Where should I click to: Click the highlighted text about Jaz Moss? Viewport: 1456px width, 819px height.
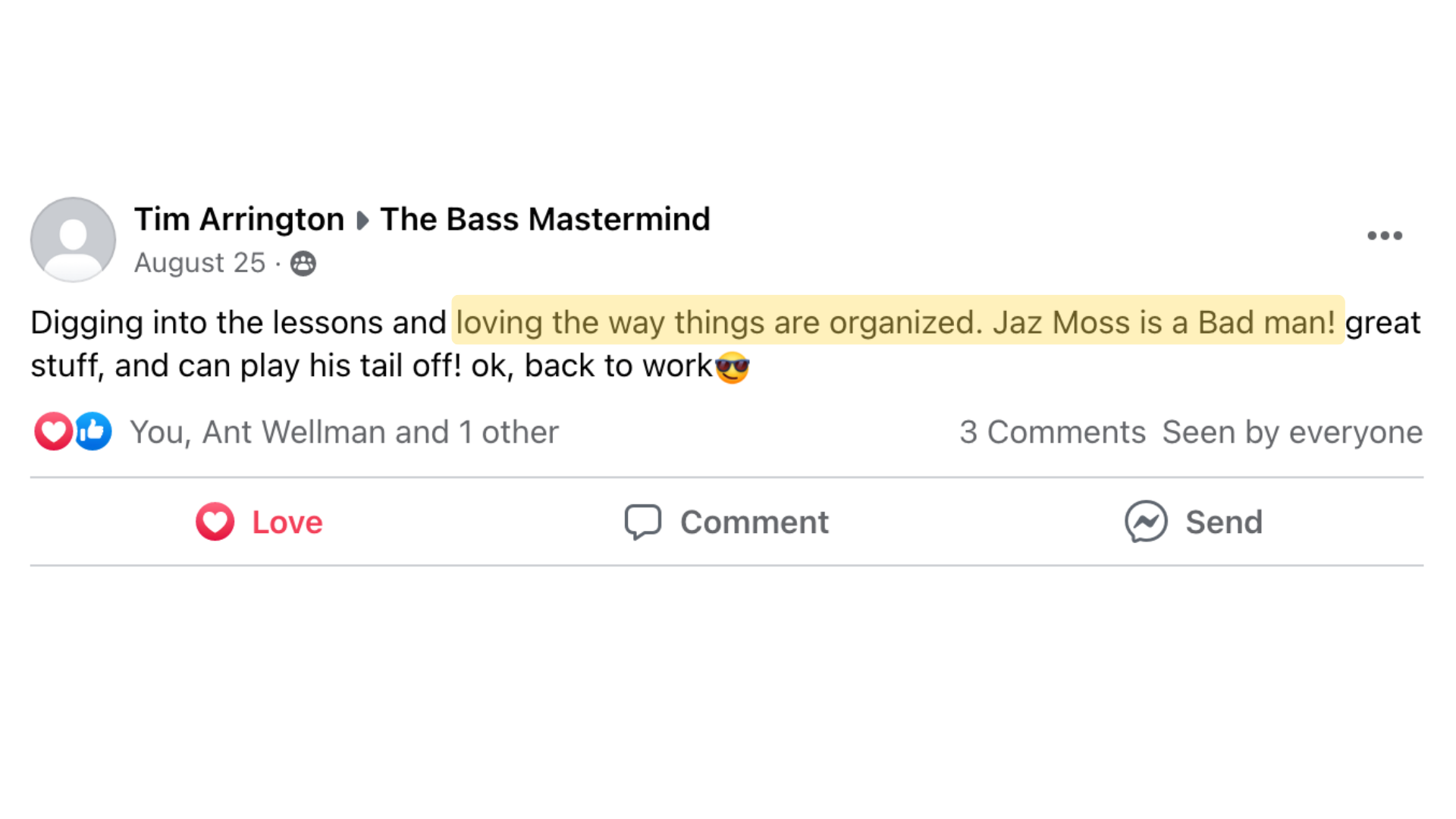pos(898,322)
